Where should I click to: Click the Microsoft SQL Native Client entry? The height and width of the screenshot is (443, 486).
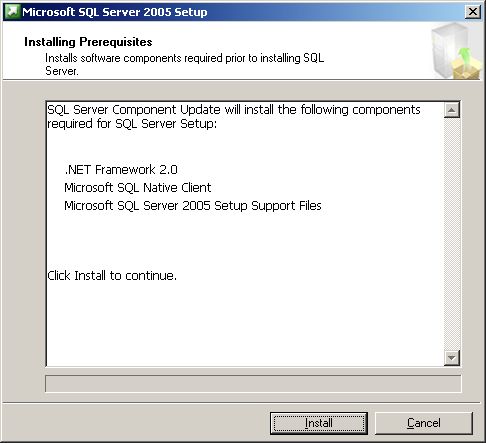138,188
